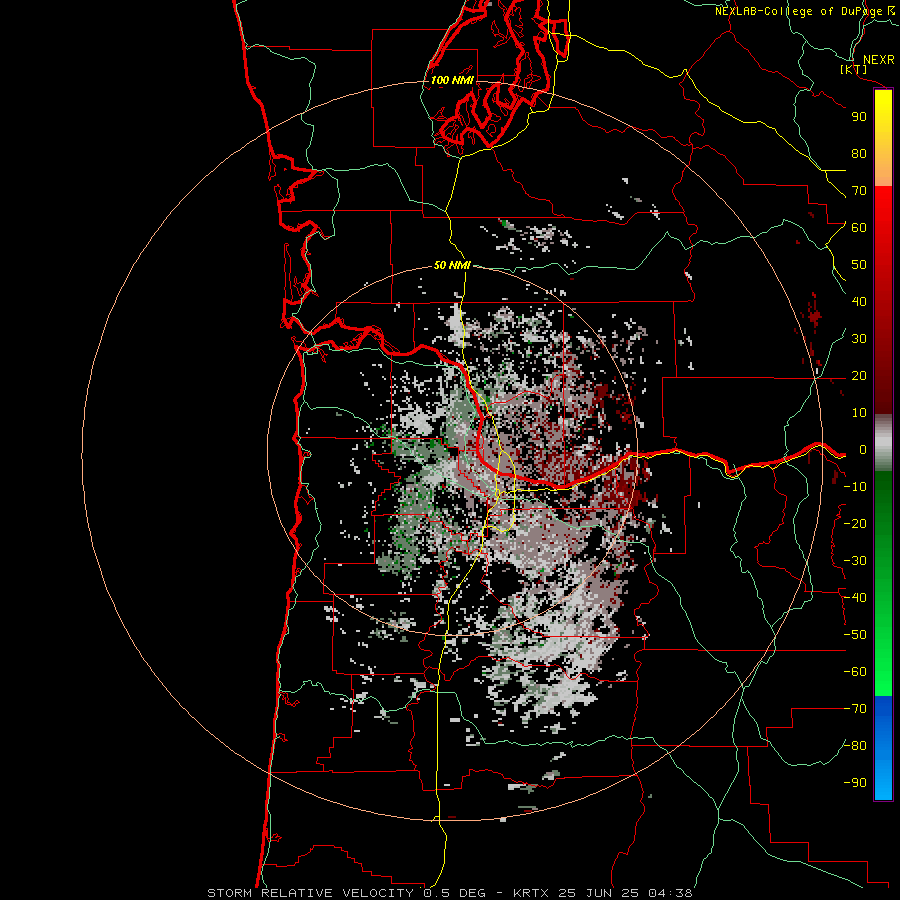Viewport: 900px width, 900px height.
Task: Select the 70 value on velocity scale
Action: click(x=859, y=191)
